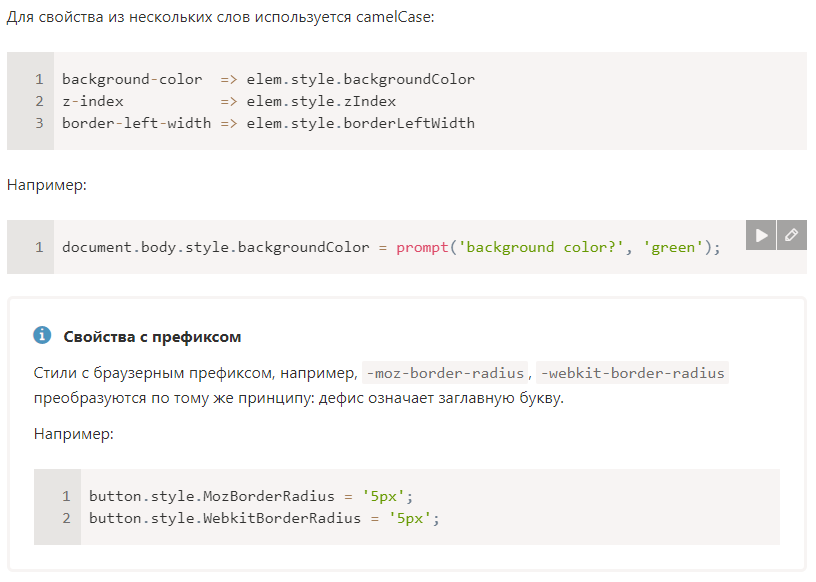The height and width of the screenshot is (582, 816).
Task: Click document.body.style.backgroundColor in the example
Action: [x=215, y=247]
